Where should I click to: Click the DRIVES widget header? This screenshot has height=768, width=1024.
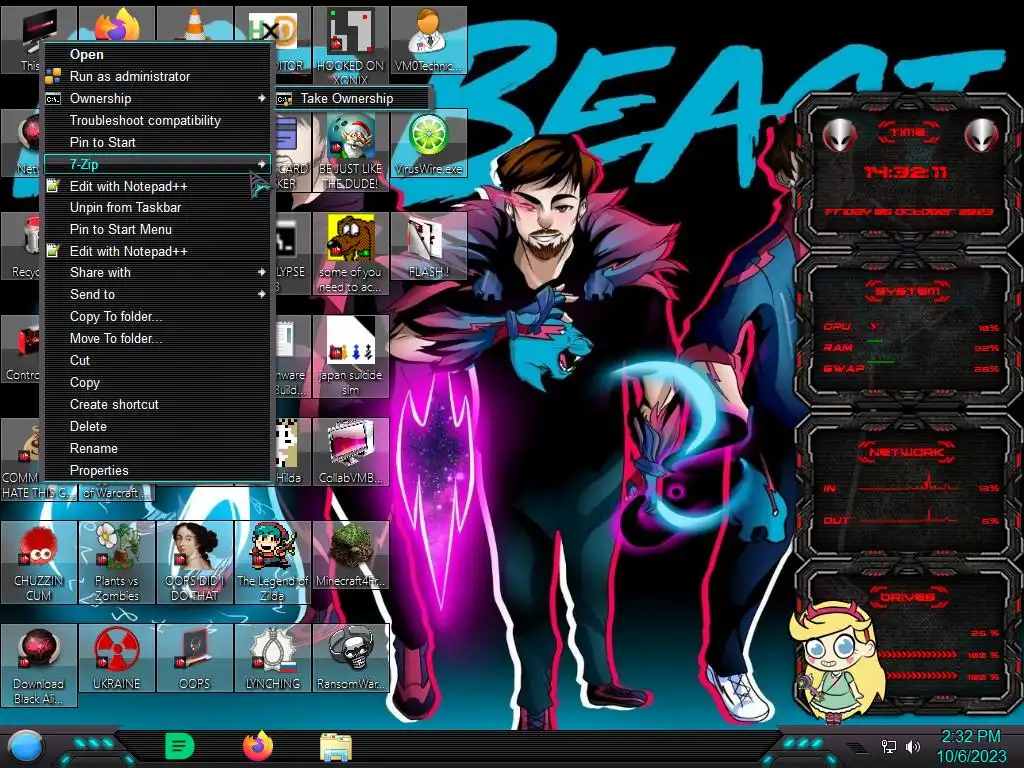tap(908, 597)
